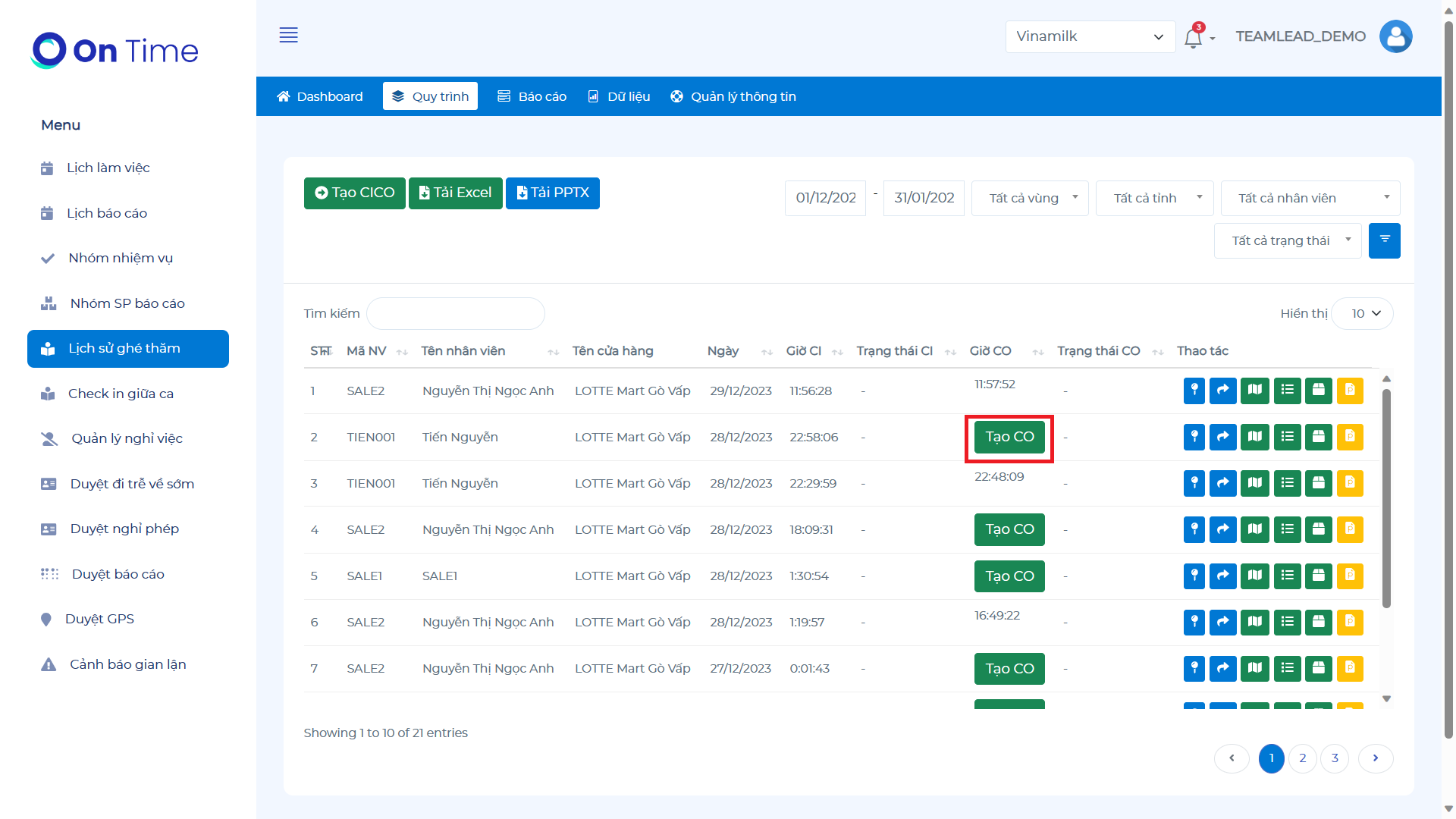
Task: Open the notifications bell
Action: (1193, 36)
